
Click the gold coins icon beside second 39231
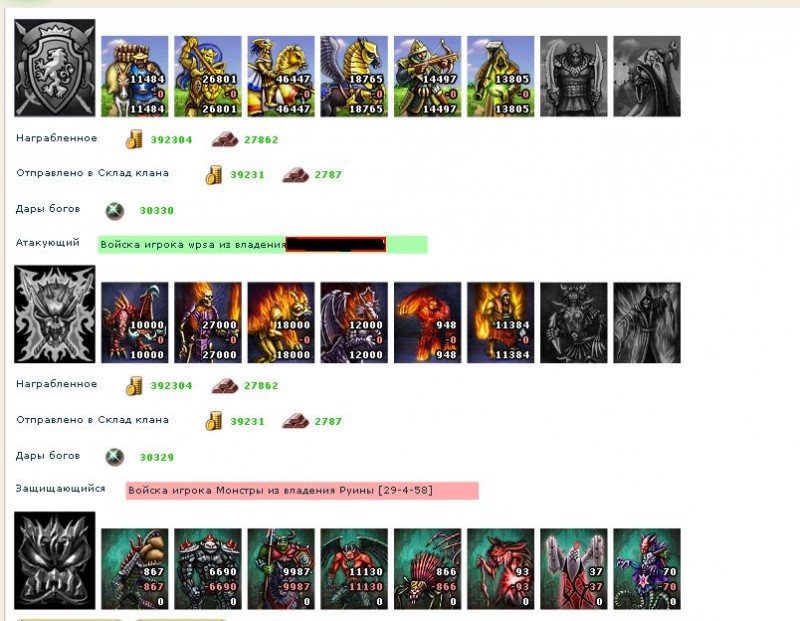pyautogui.click(x=214, y=421)
